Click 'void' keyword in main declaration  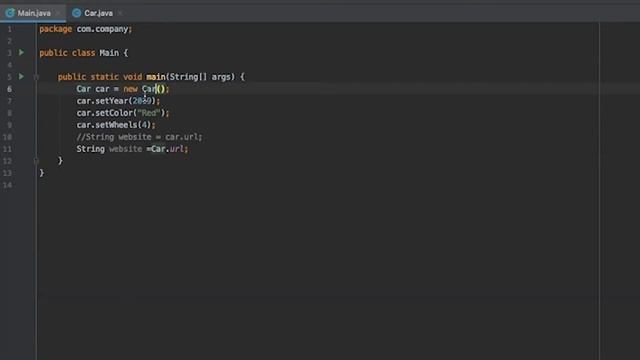pos(132,77)
